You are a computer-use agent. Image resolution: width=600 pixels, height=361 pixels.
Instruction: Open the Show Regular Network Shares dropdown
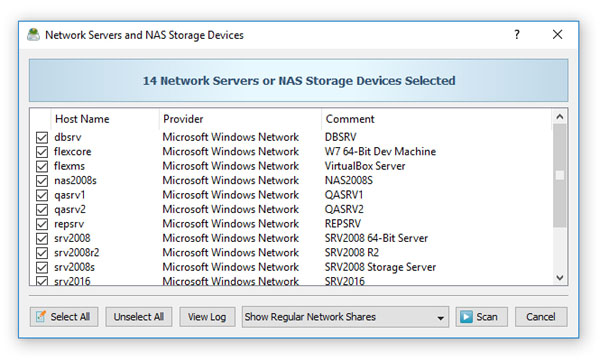click(345, 317)
